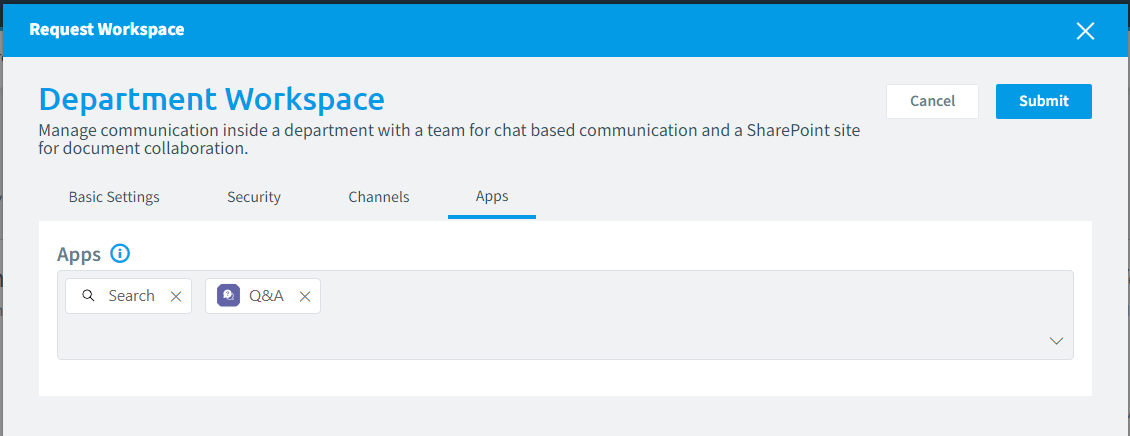
Task: Click the 'Apps' field label
Action: point(79,254)
